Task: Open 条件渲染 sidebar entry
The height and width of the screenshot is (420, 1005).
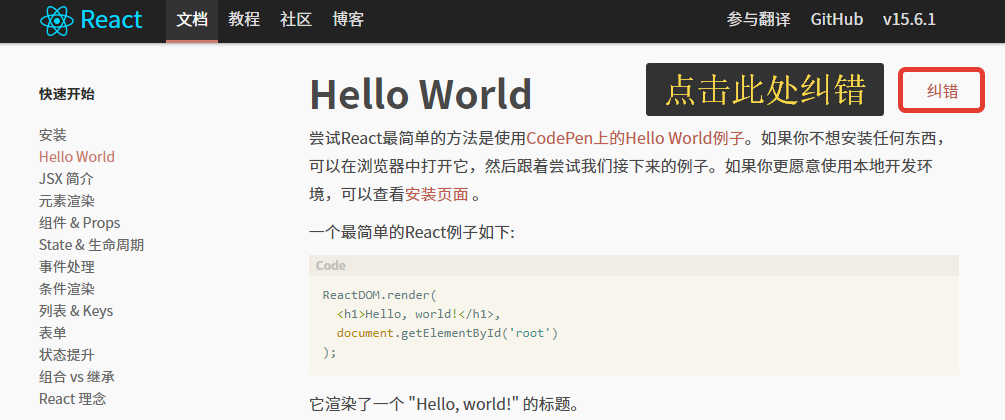Action: point(67,289)
